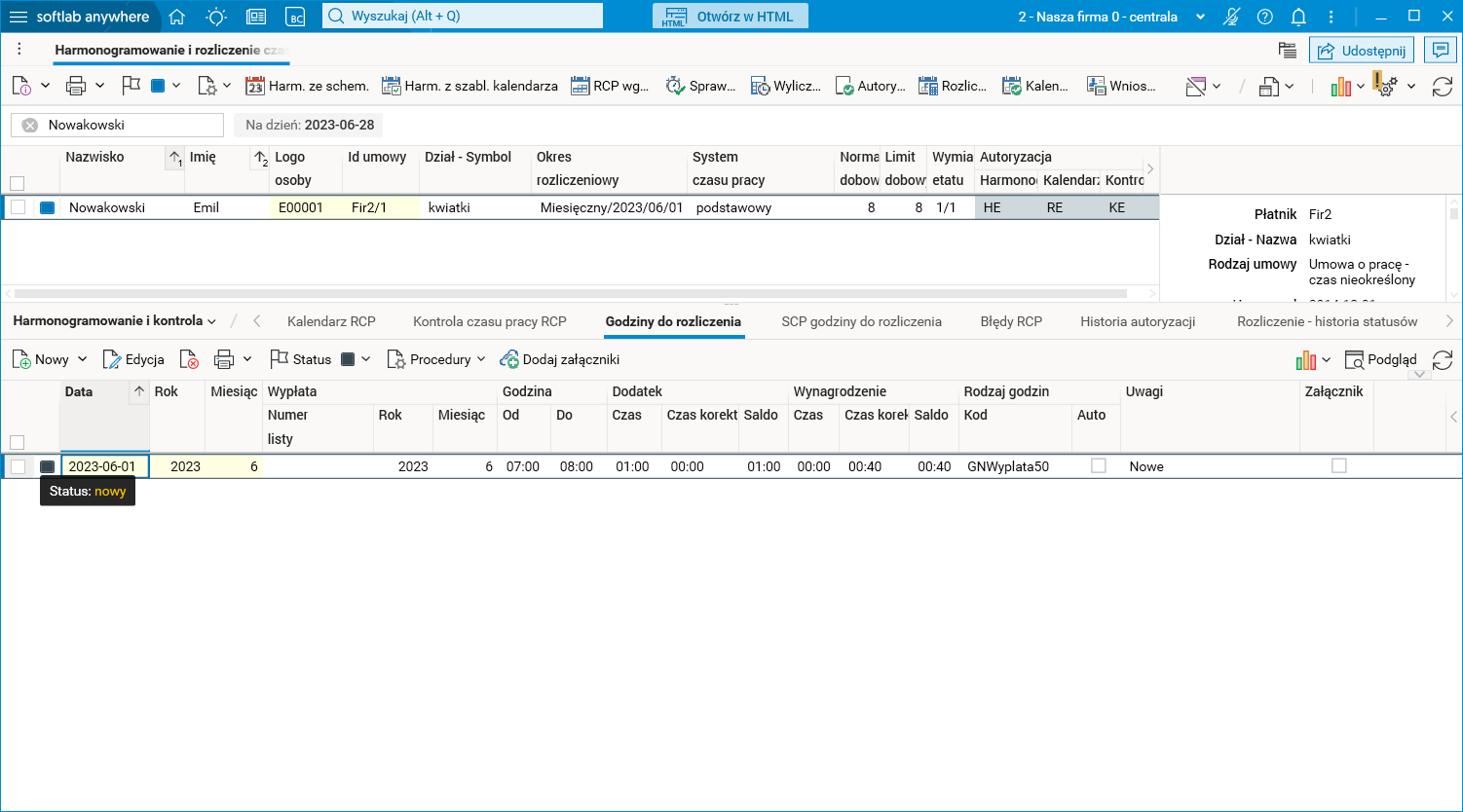
Task: Click the Na dzień 2023-06-28 date field
Action: (x=309, y=125)
